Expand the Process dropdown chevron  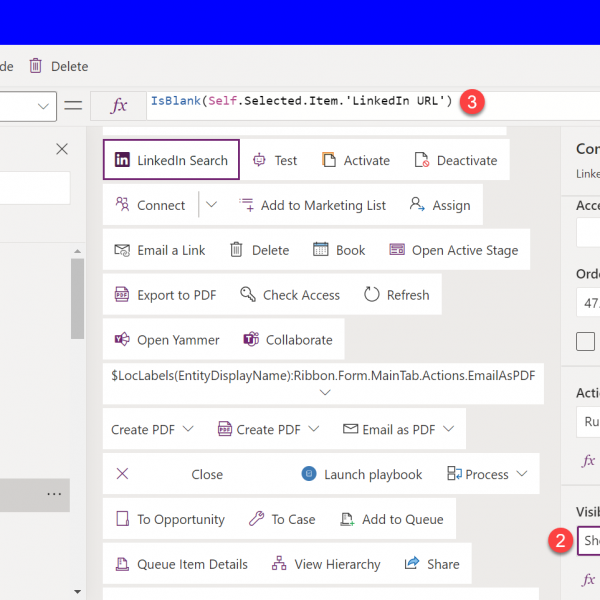pyautogui.click(x=522, y=474)
